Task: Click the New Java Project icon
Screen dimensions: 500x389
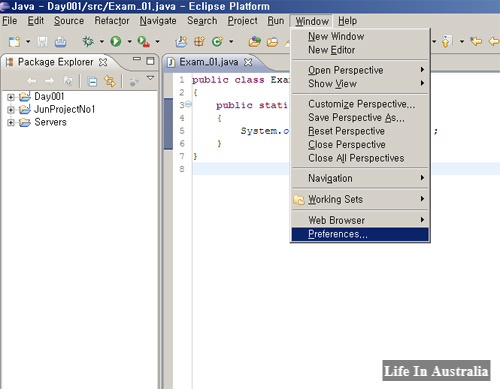Action: 181,42
